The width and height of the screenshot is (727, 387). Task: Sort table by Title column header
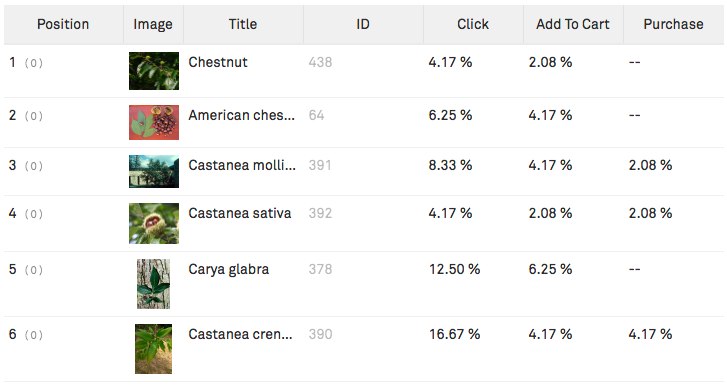click(243, 24)
